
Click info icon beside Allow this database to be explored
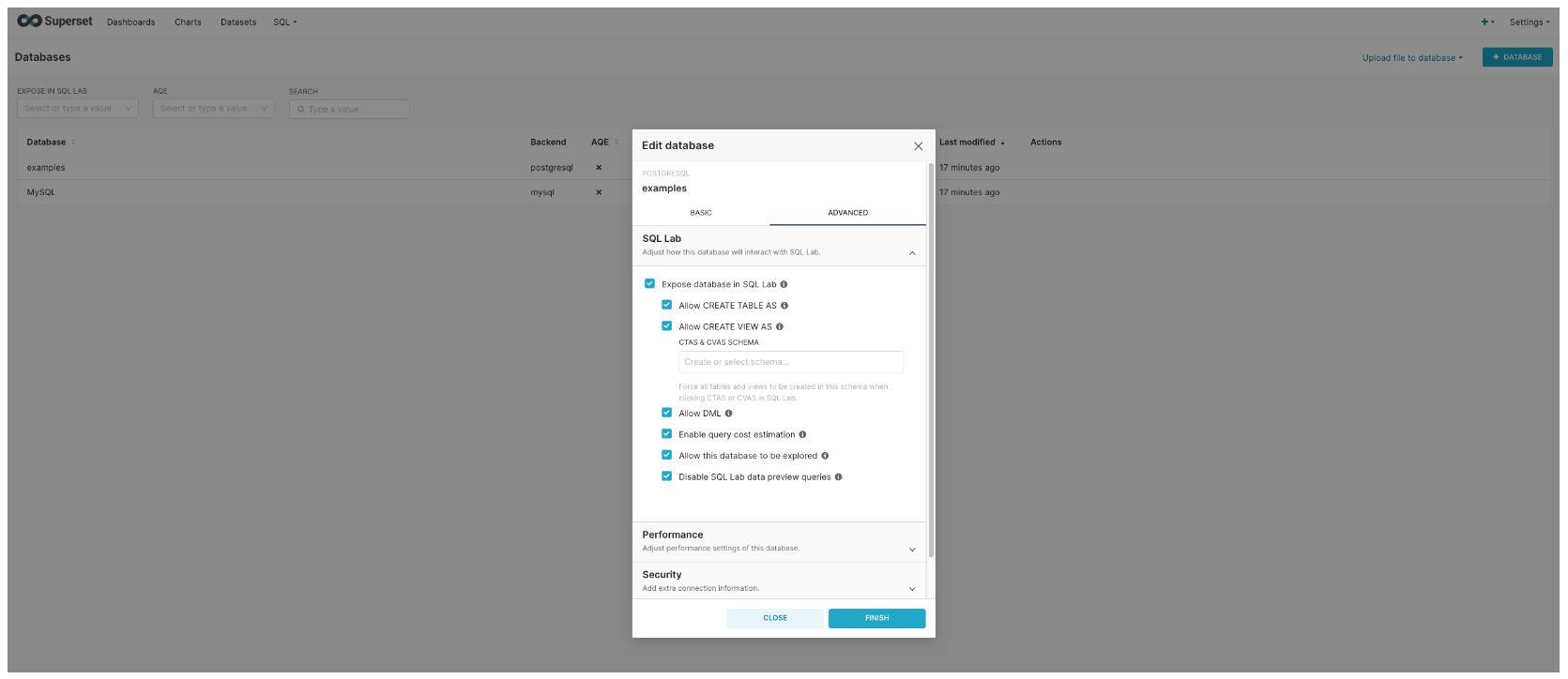pyautogui.click(x=825, y=456)
